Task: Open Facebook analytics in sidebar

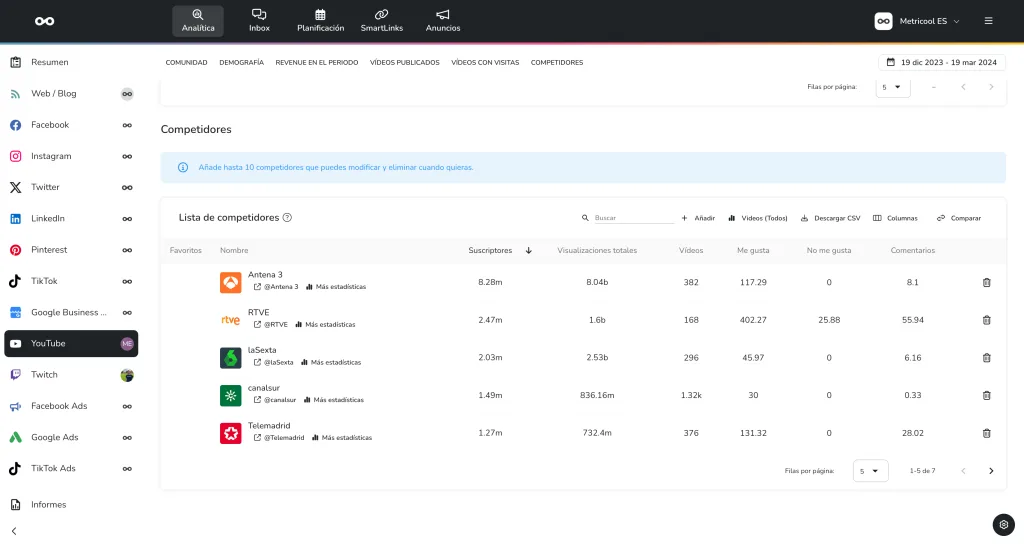Action: [71, 125]
